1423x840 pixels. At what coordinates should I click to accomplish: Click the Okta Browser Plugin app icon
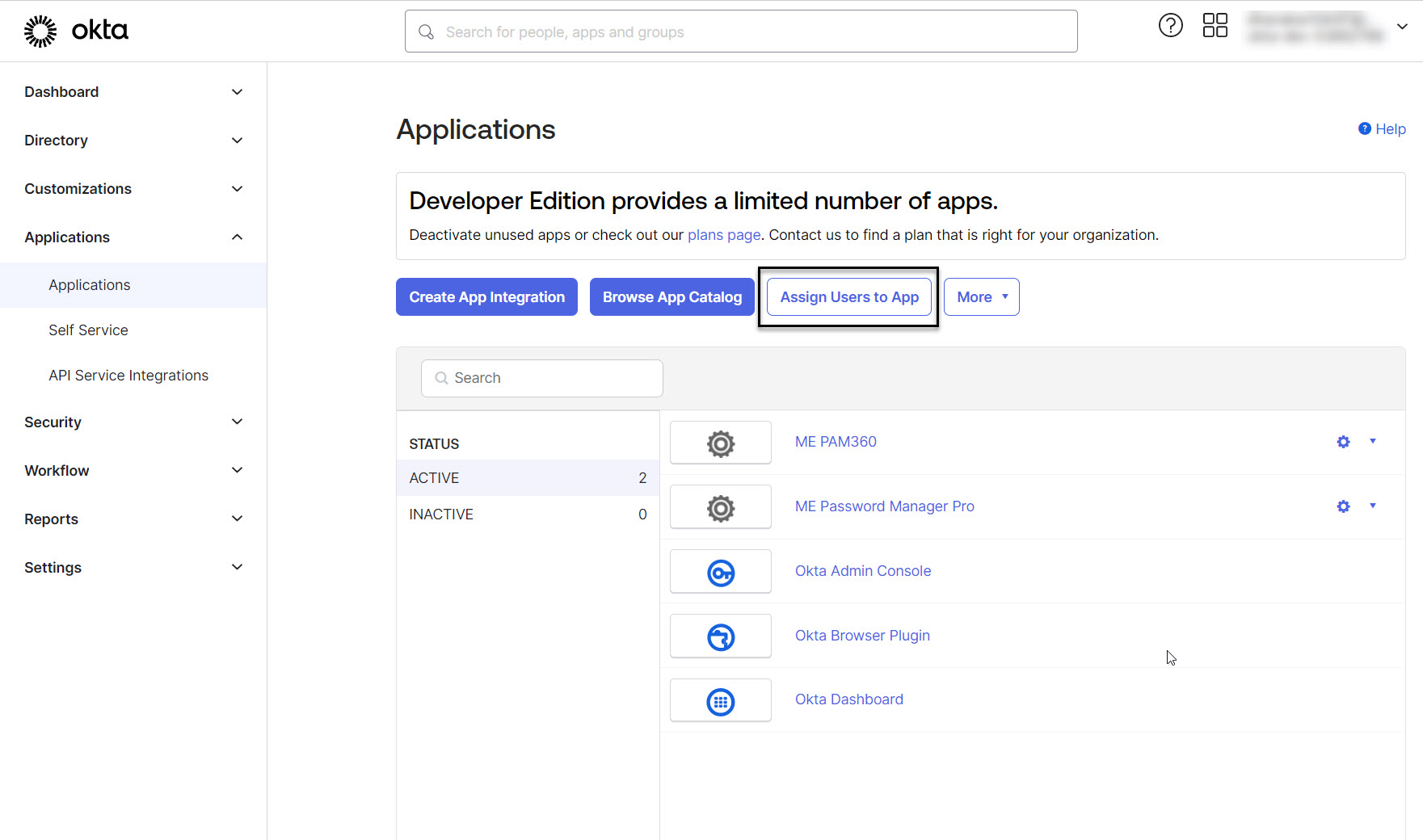[720, 637]
